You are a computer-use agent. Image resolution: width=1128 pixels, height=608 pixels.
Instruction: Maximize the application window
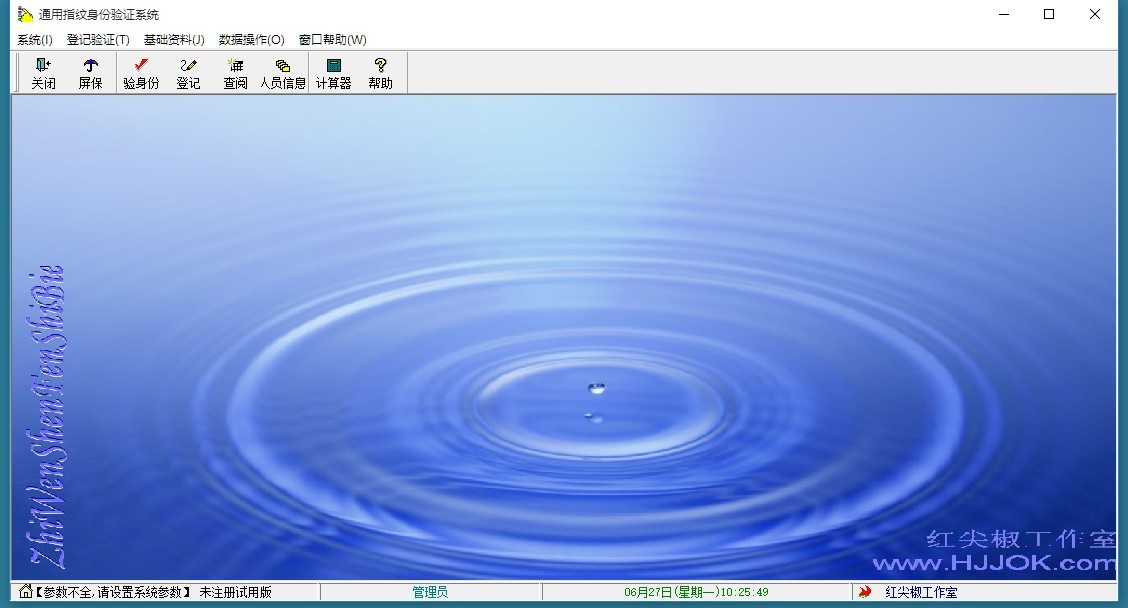tap(1049, 14)
